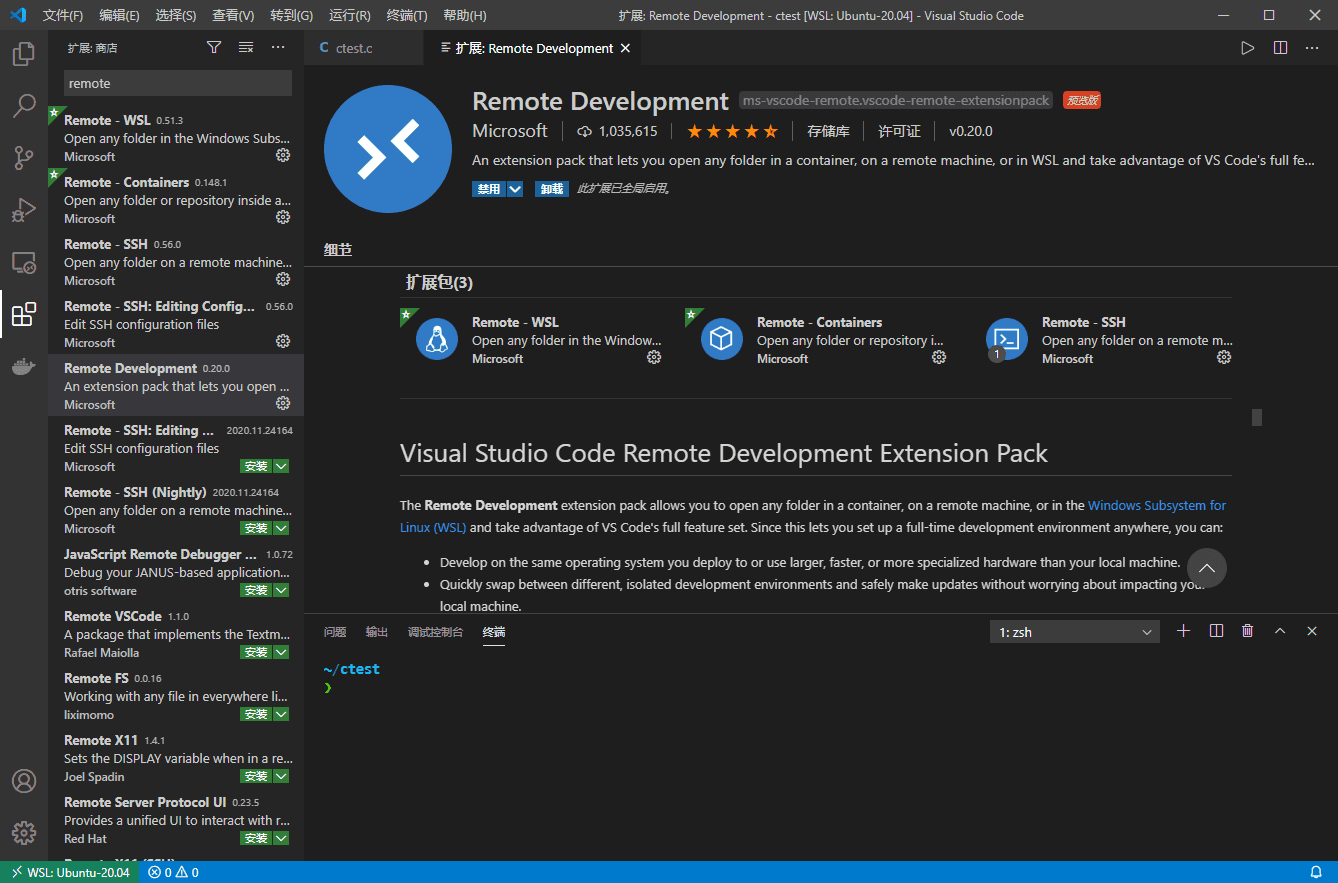The width and height of the screenshot is (1338, 883).
Task: Open editor more actions ellipsis
Action: point(1312,47)
